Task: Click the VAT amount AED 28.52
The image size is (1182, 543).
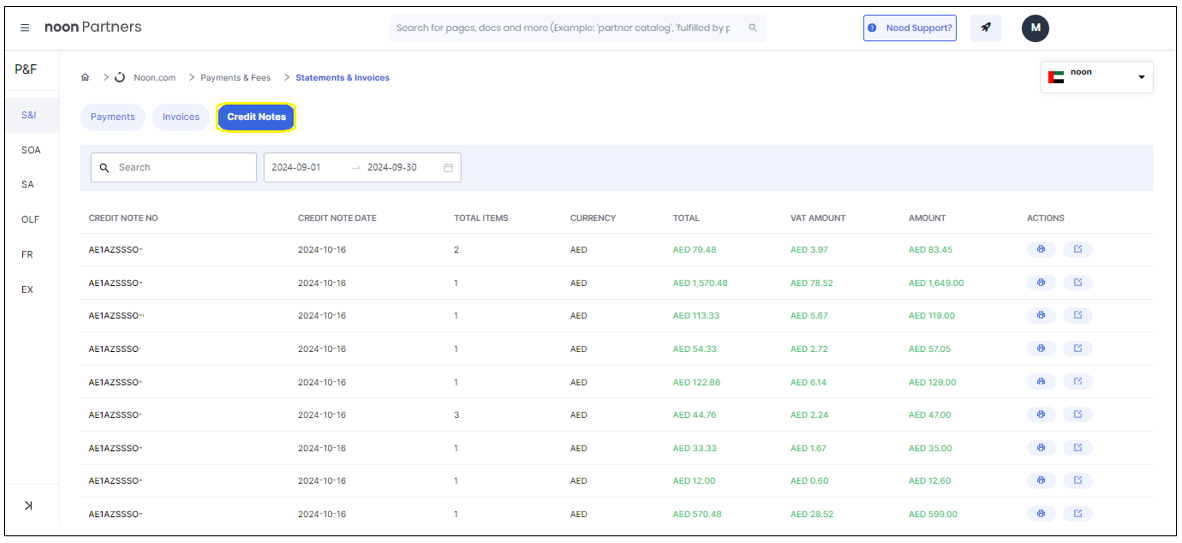Action: (x=812, y=514)
